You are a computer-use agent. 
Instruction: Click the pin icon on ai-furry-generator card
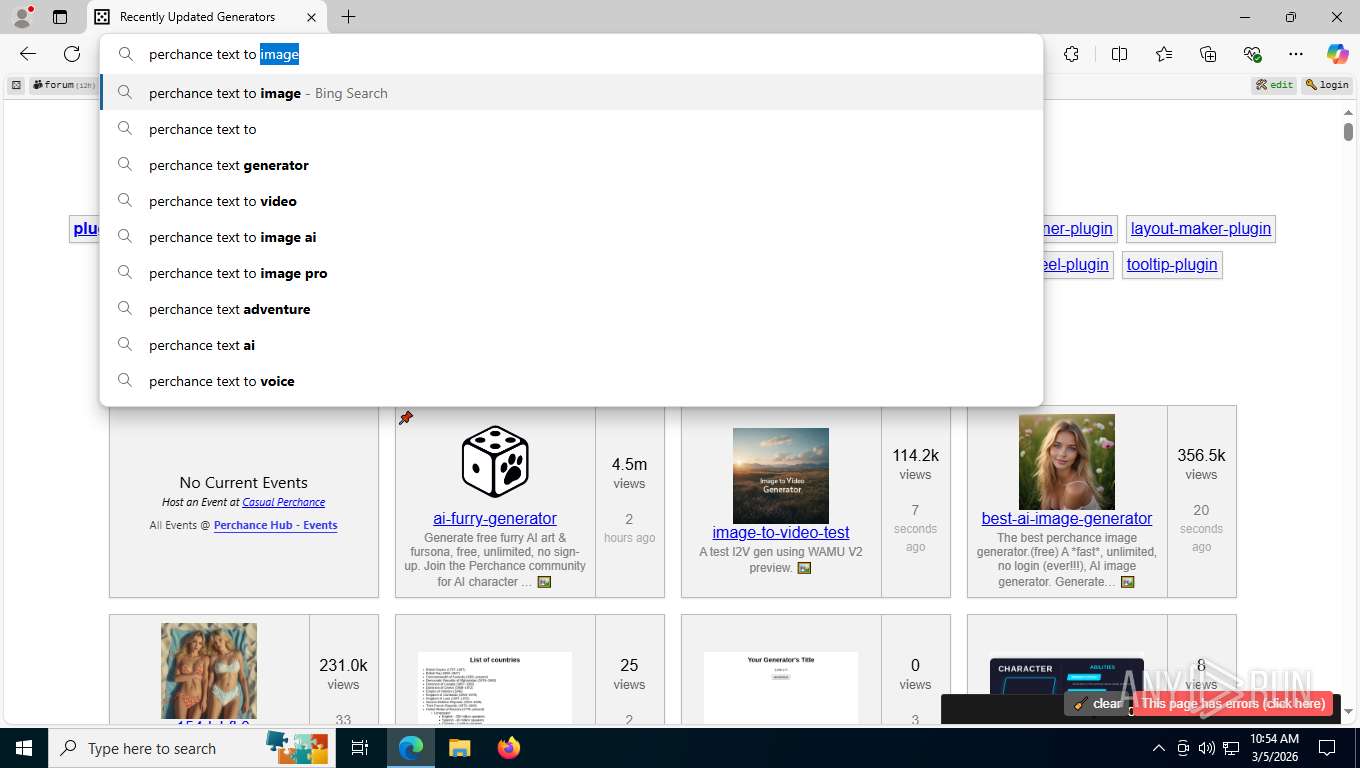(406, 418)
